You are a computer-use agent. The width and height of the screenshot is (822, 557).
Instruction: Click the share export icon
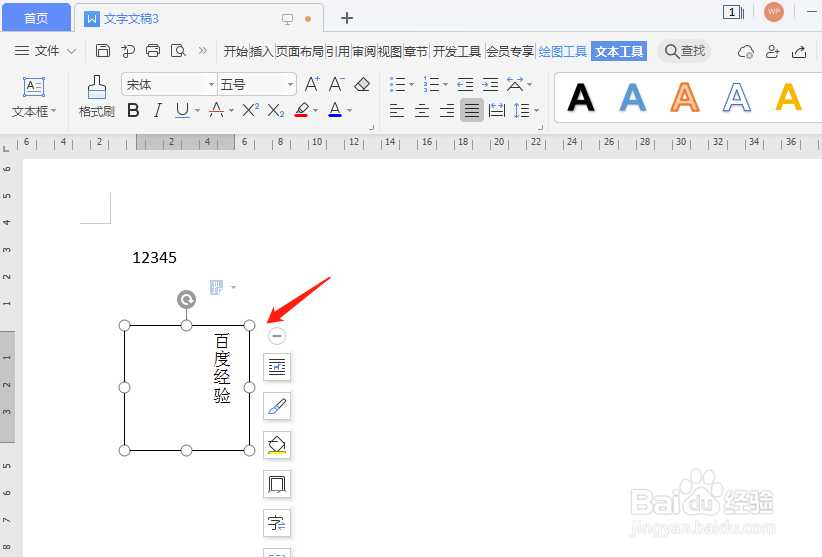pos(799,51)
